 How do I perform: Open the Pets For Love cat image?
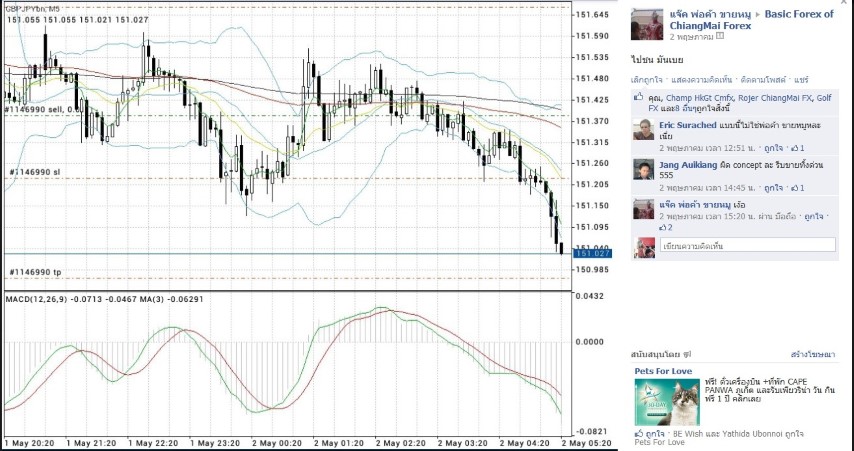667,402
